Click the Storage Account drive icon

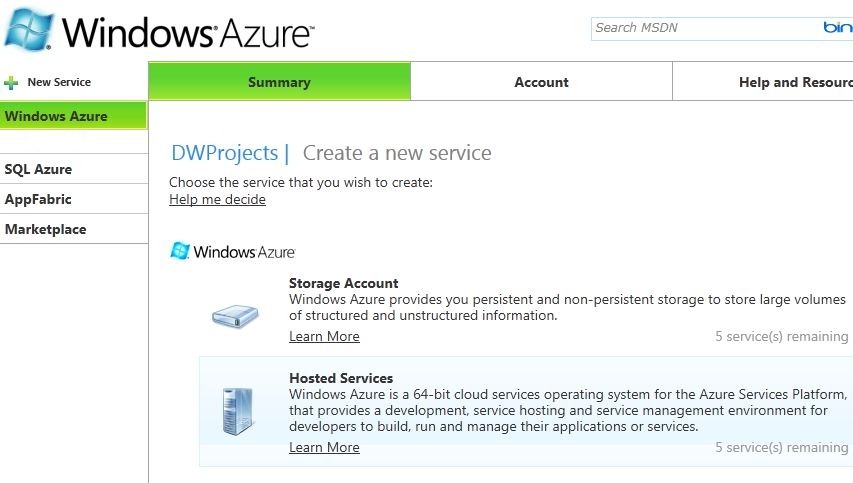point(235,316)
